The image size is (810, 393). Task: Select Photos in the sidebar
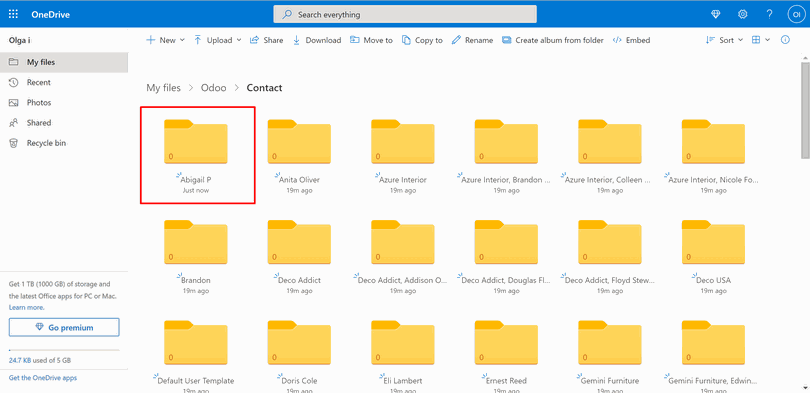(x=64, y=103)
